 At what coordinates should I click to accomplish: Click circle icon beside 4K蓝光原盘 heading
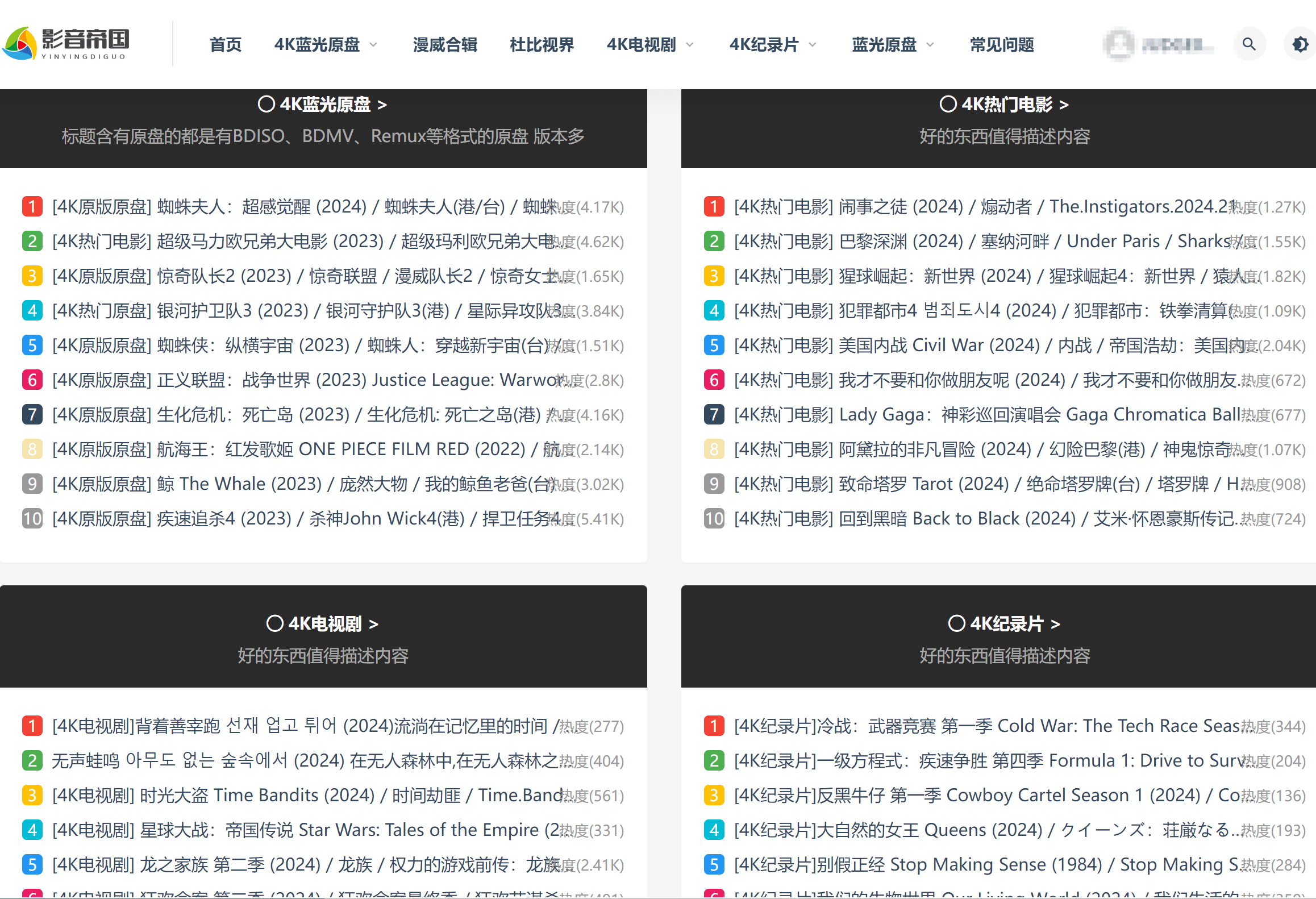pyautogui.click(x=266, y=104)
